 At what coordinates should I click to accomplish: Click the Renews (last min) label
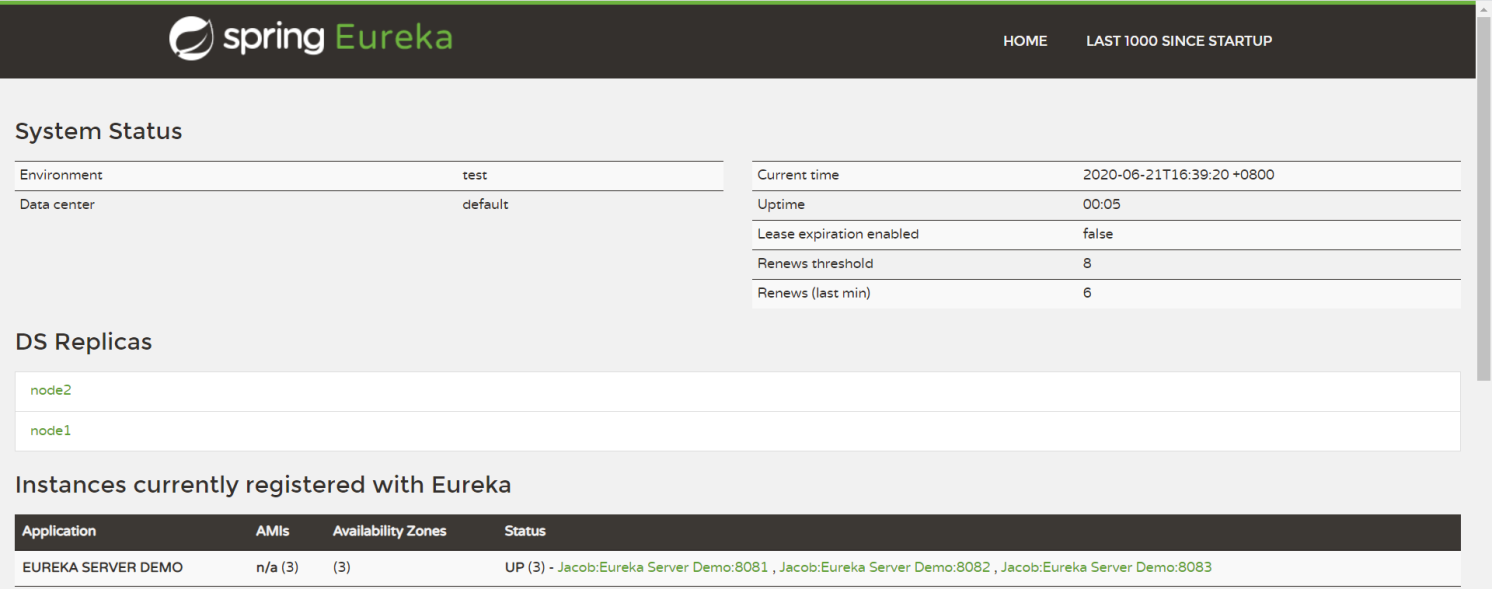[814, 293]
